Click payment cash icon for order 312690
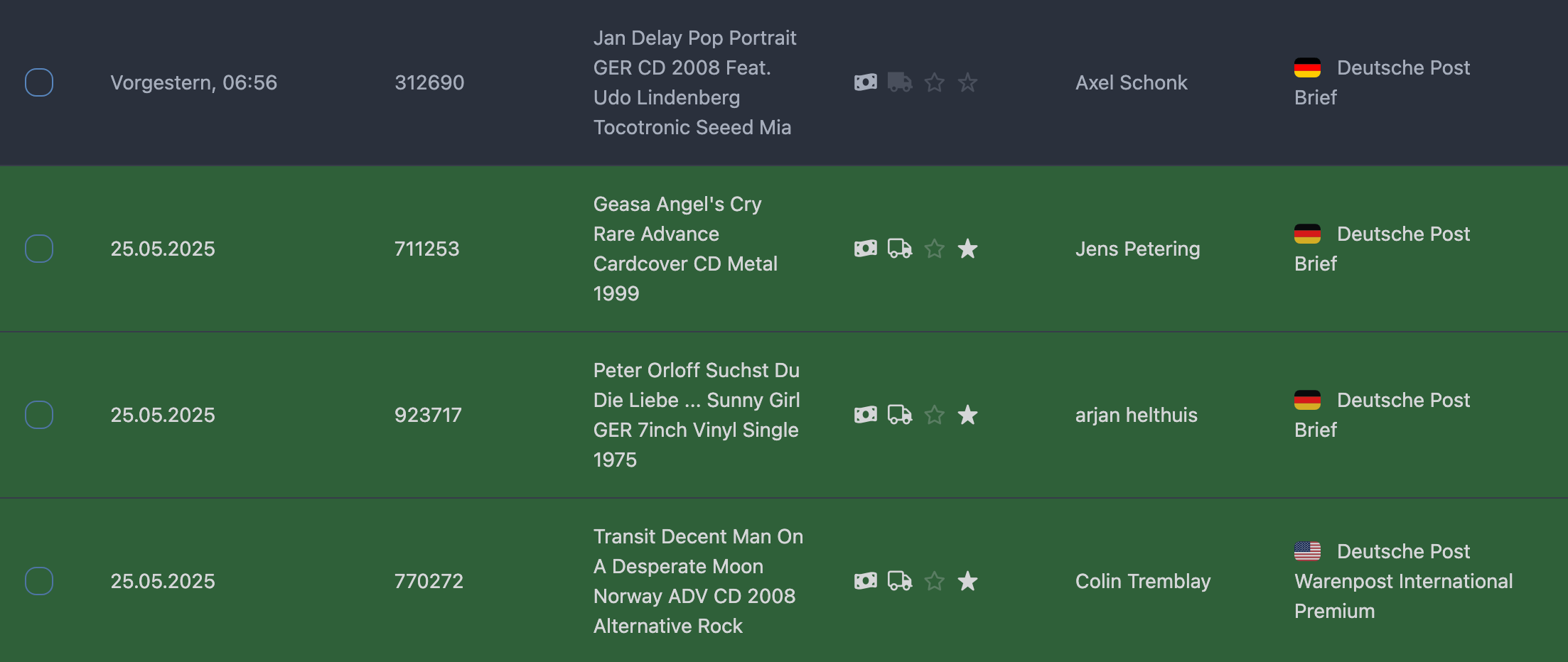Image resolution: width=1568 pixels, height=662 pixels. pyautogui.click(x=865, y=82)
